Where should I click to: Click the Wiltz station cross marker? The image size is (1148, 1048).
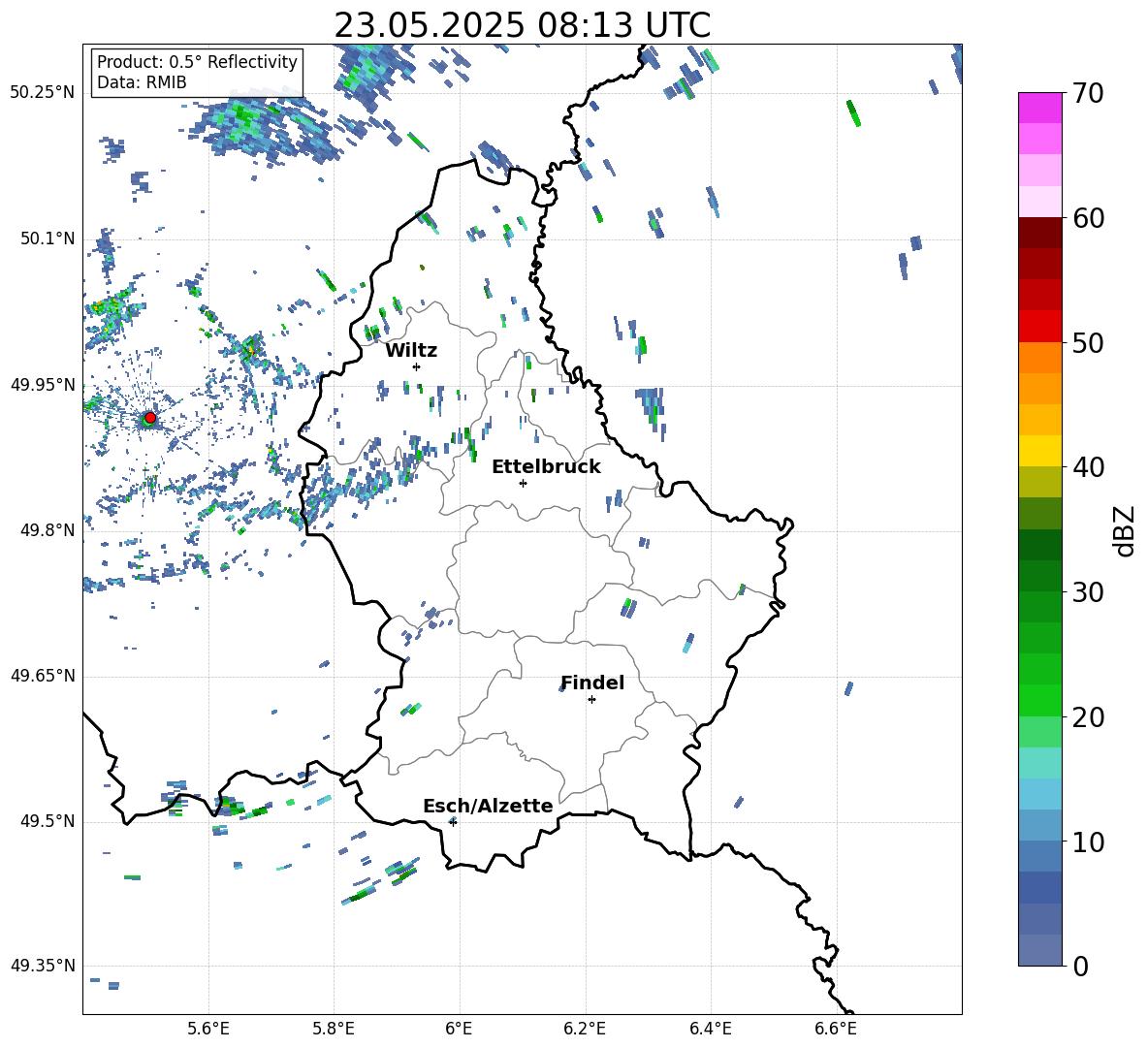[x=416, y=366]
